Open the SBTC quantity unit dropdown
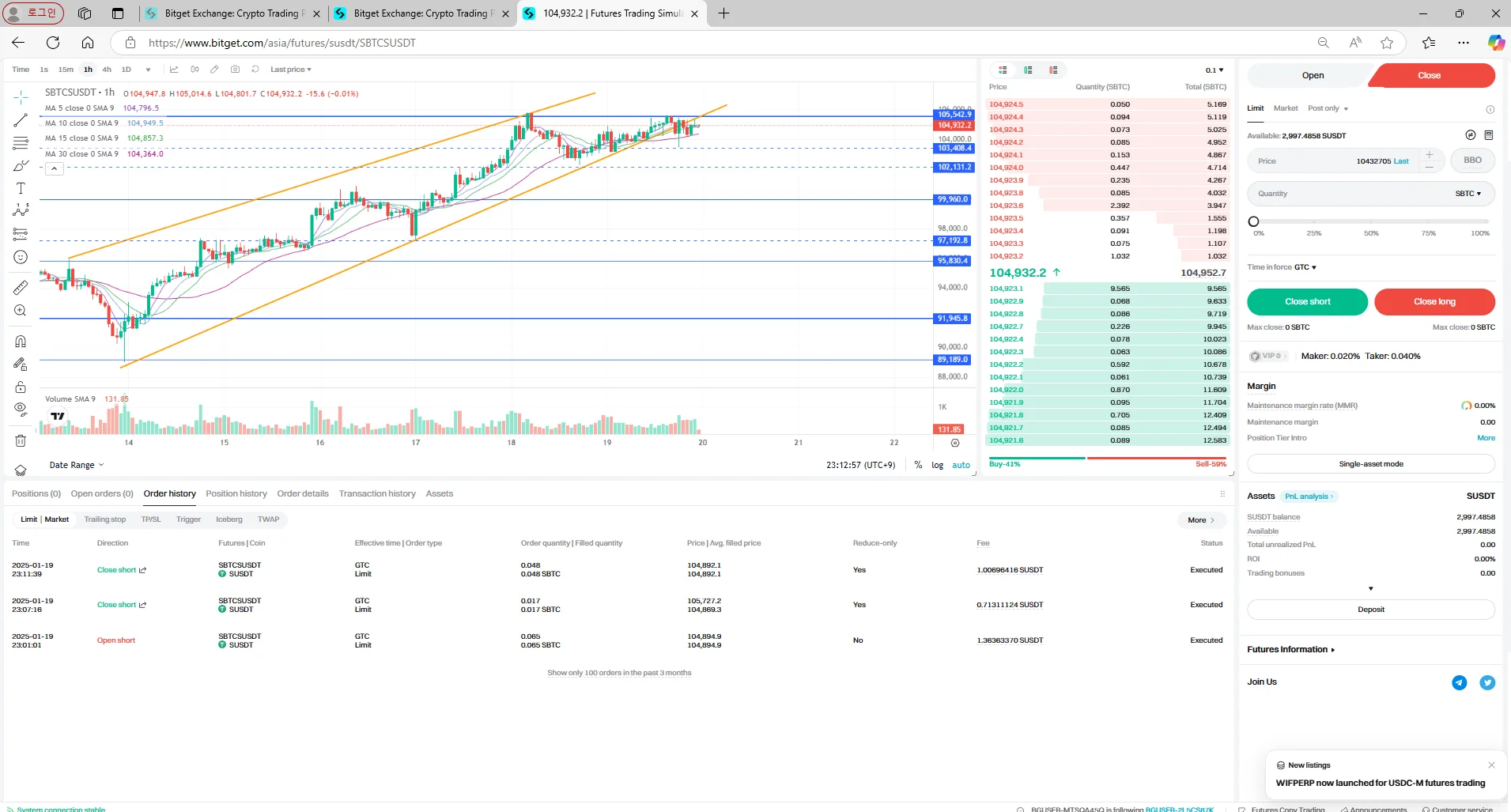The image size is (1511, 812). tap(1468, 194)
